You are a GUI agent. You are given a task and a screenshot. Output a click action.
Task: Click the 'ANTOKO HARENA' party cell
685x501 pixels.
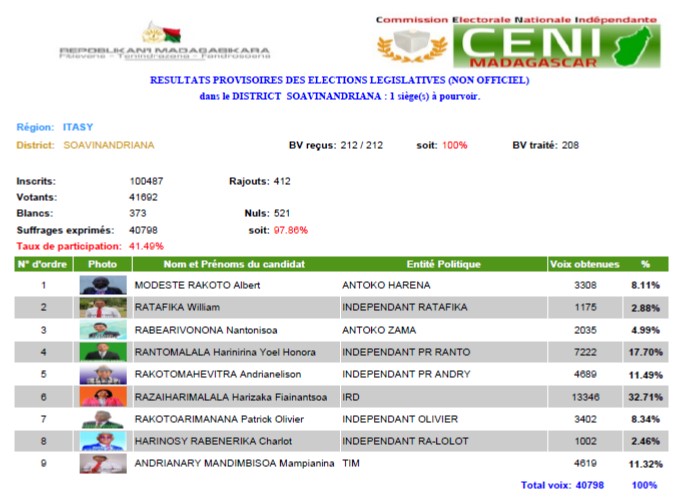(x=386, y=285)
